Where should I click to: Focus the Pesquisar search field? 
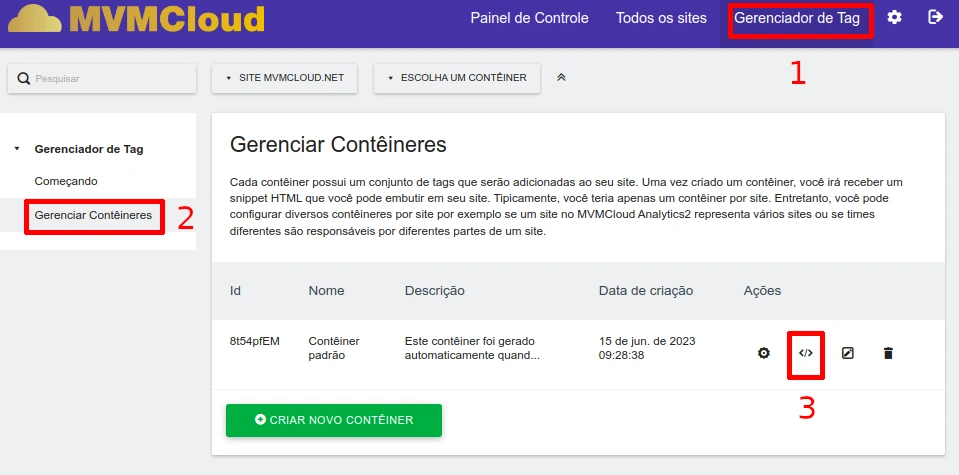112,78
